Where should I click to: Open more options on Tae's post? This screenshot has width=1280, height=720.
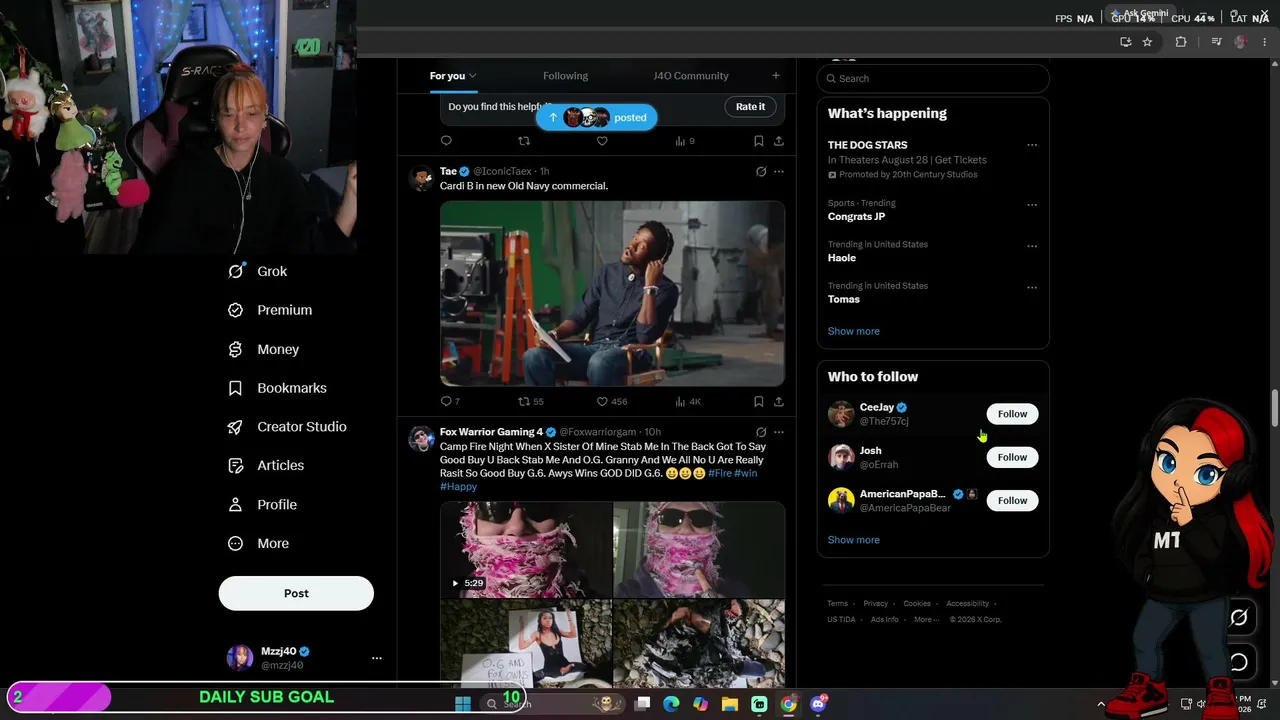[x=779, y=172]
